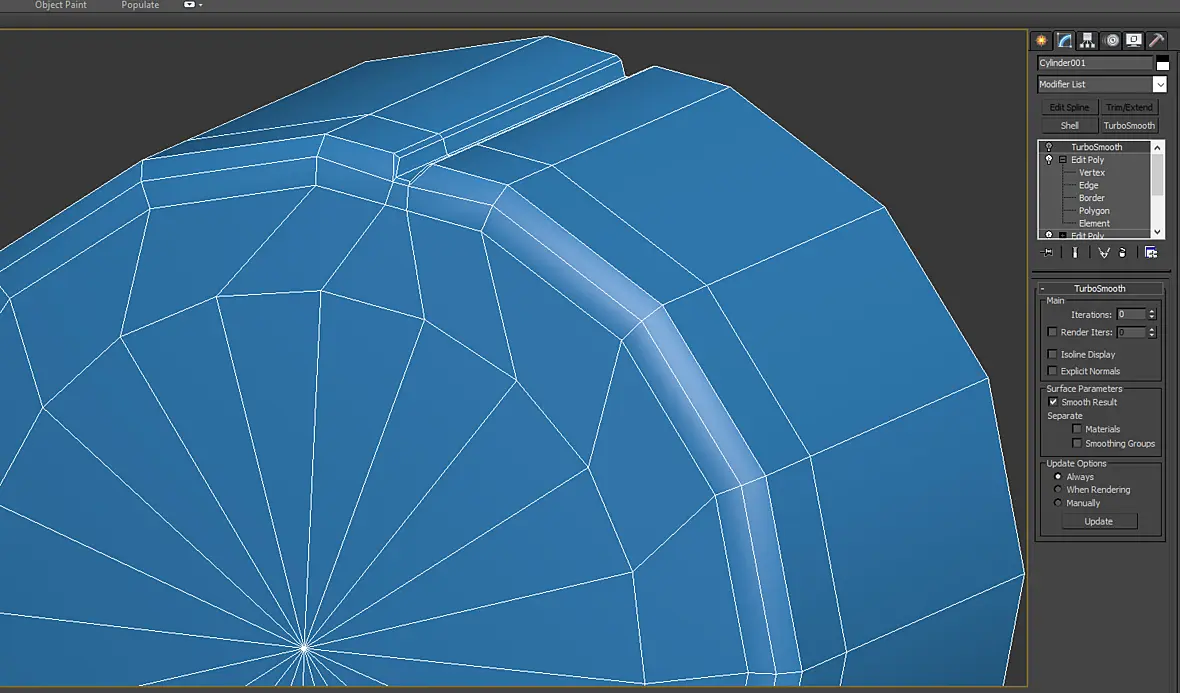
Task: Check Separate by Materials option
Action: point(1077,429)
